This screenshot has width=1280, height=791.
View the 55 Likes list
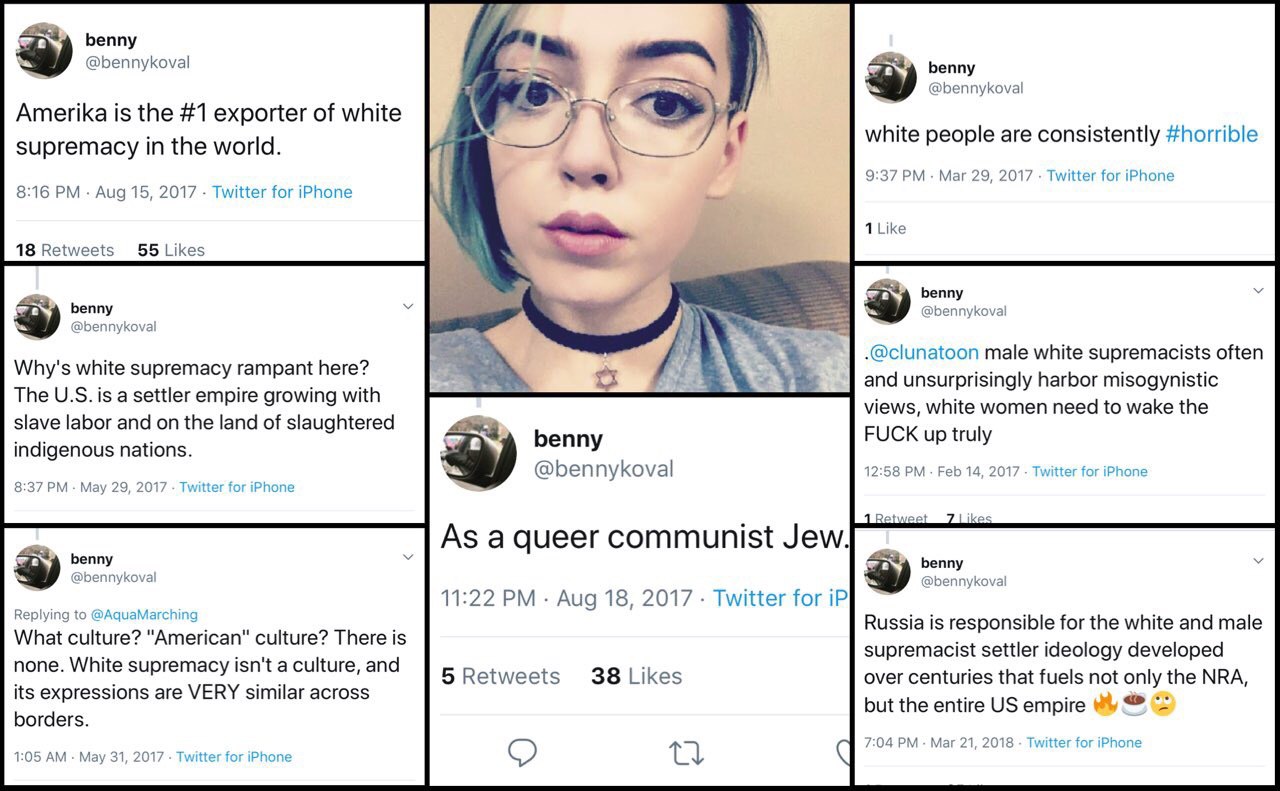171,250
